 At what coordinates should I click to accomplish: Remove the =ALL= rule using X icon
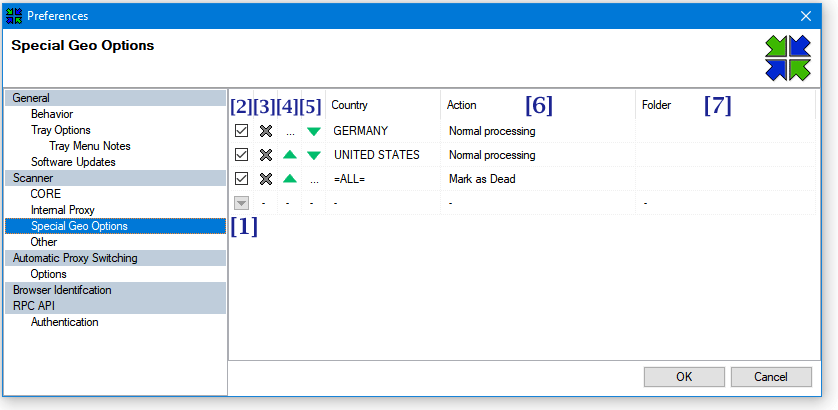pos(266,179)
